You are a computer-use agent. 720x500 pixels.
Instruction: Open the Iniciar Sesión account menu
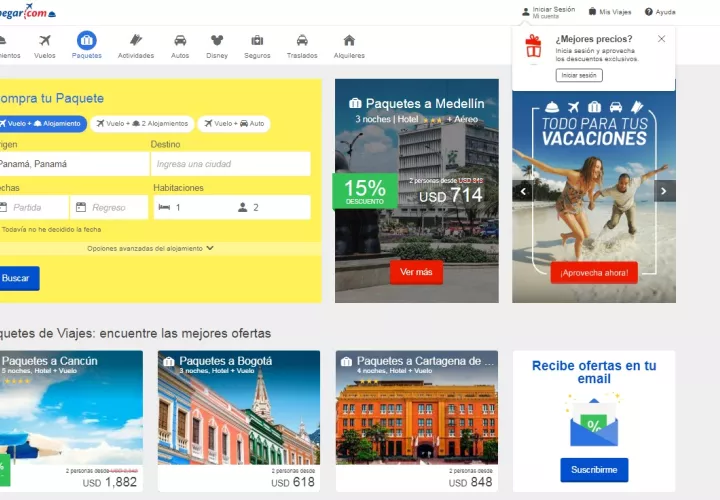click(x=548, y=12)
